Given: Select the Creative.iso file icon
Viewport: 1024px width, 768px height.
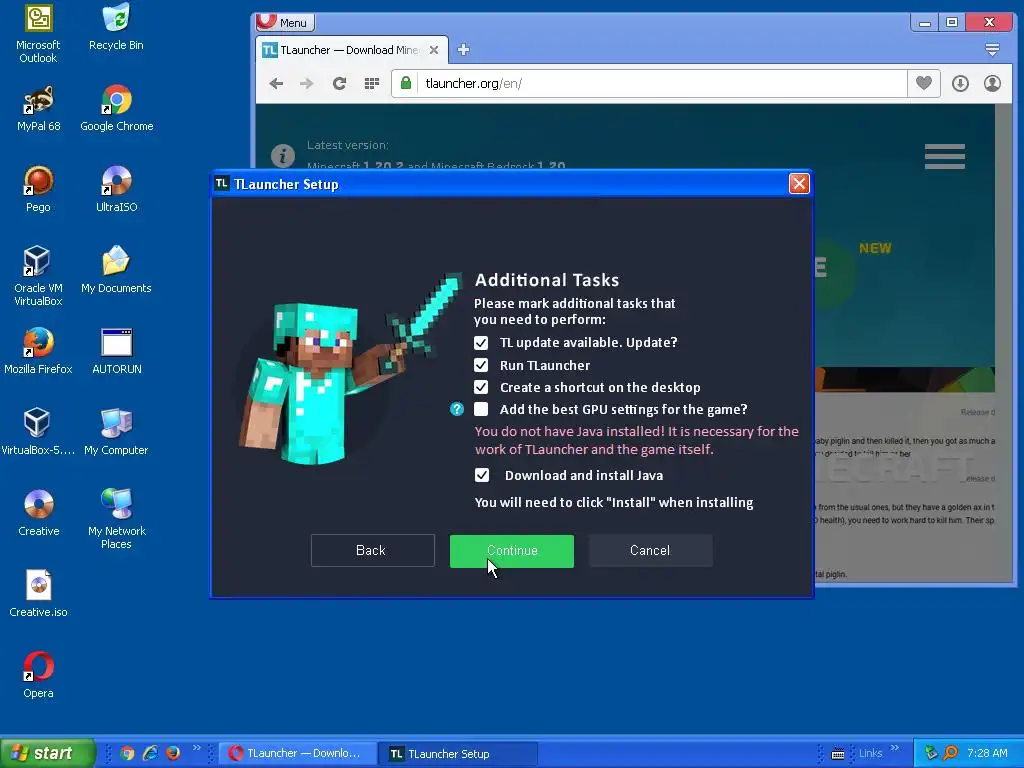Looking at the screenshot, I should (39, 594).
